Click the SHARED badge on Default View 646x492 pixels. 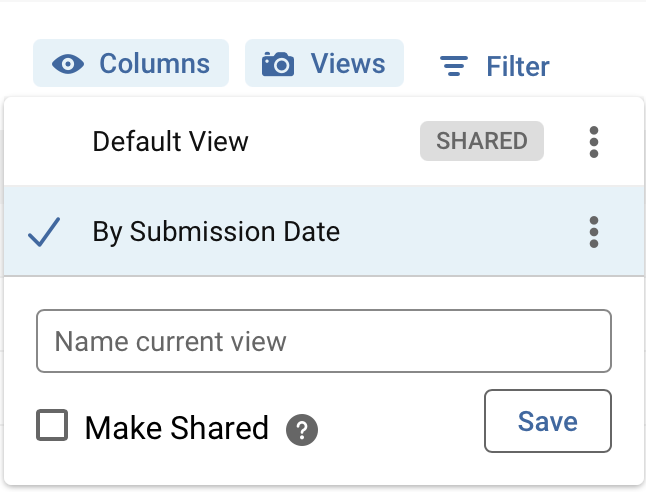482,141
